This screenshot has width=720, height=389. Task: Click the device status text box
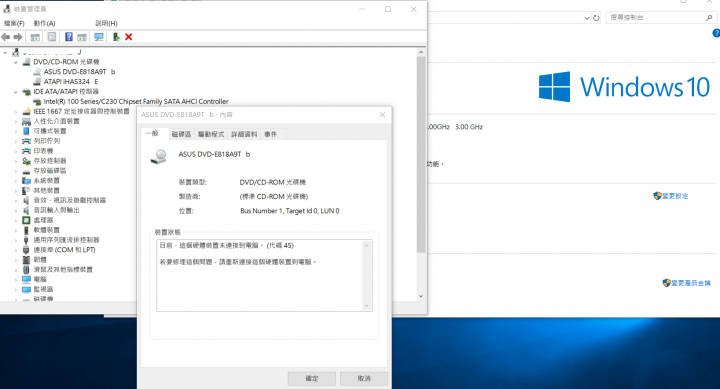tap(264, 275)
